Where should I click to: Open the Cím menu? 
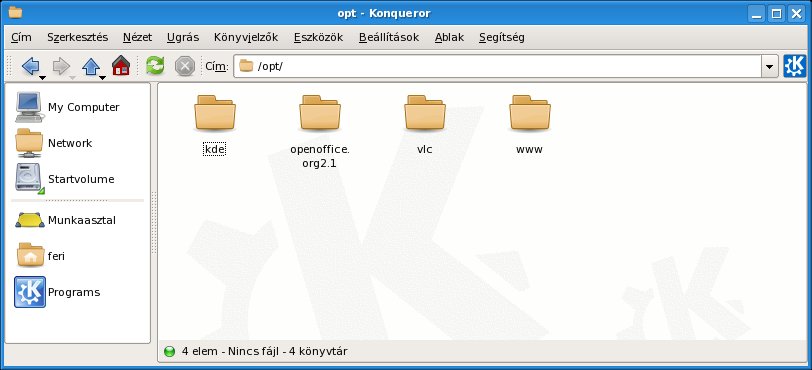tap(21, 37)
